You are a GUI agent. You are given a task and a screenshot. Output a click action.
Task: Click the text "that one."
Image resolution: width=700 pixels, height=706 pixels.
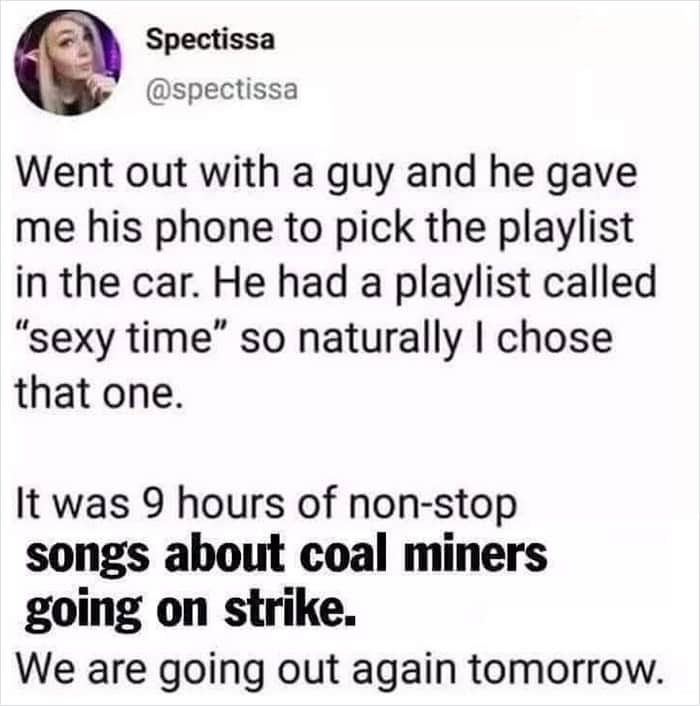click(x=98, y=392)
